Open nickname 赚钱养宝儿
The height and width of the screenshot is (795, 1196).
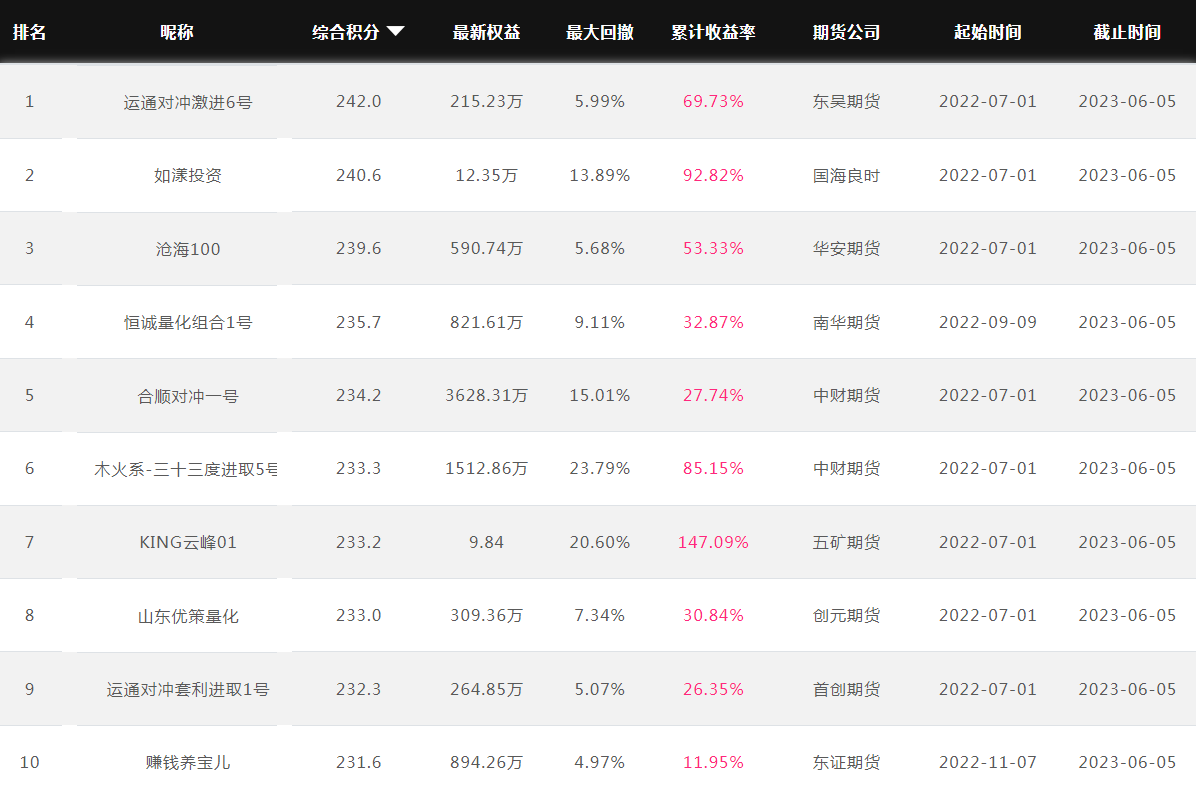point(188,762)
